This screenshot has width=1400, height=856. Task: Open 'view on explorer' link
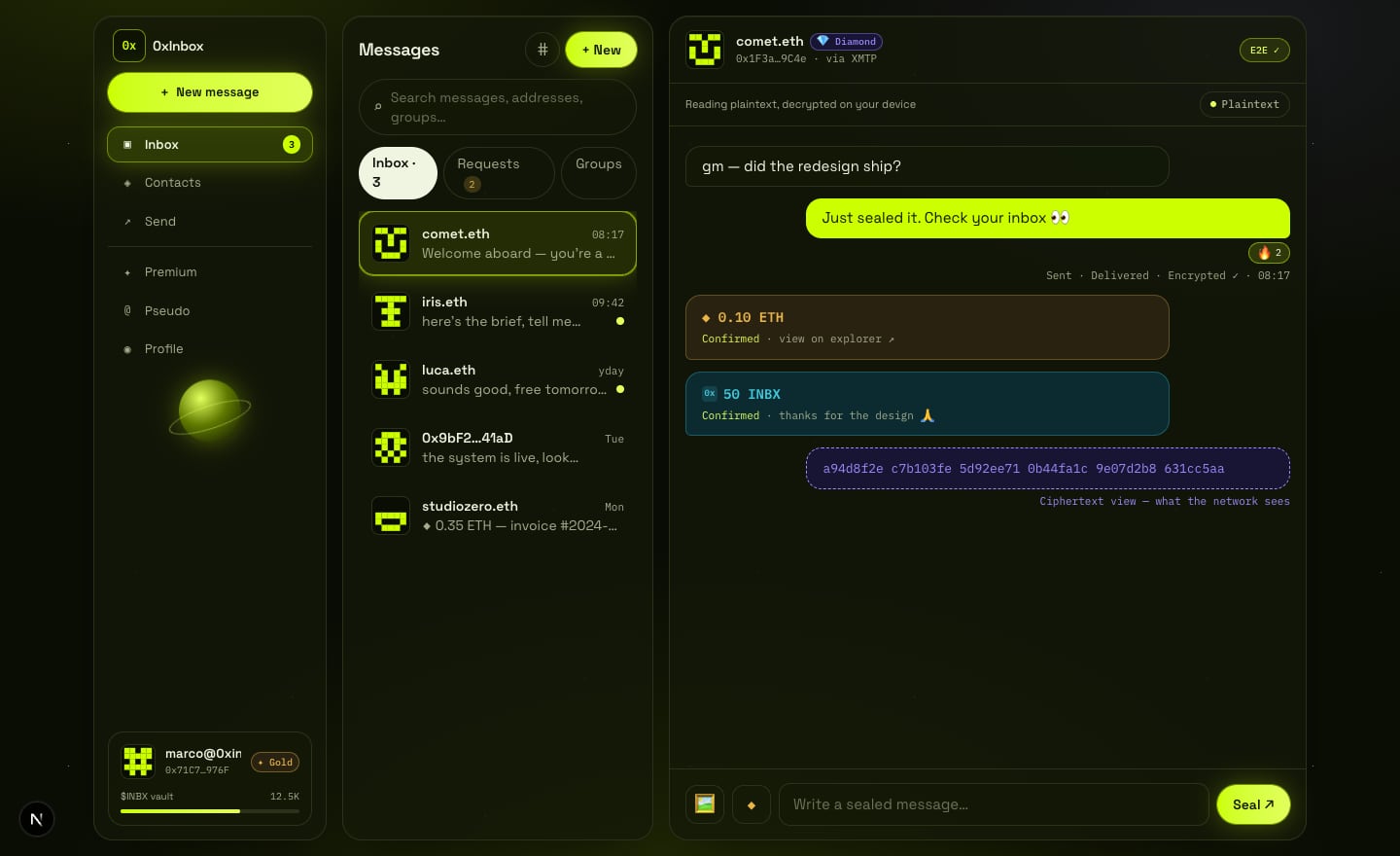(836, 339)
